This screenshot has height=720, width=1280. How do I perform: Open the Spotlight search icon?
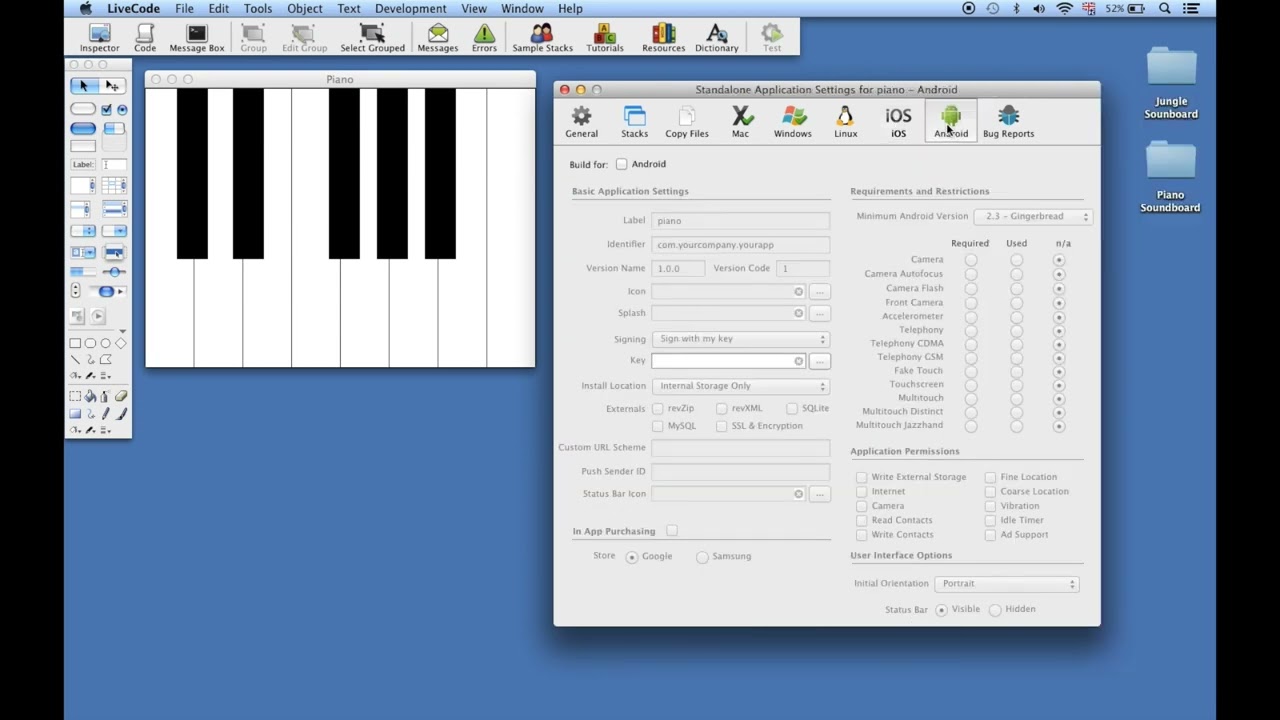click(1165, 9)
